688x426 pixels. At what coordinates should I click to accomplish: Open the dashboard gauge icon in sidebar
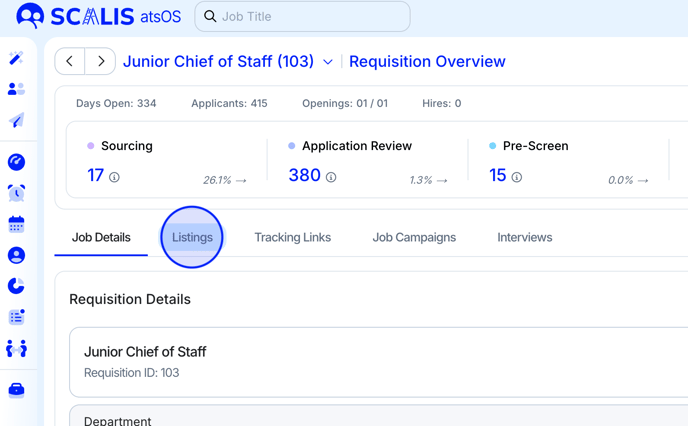16,162
